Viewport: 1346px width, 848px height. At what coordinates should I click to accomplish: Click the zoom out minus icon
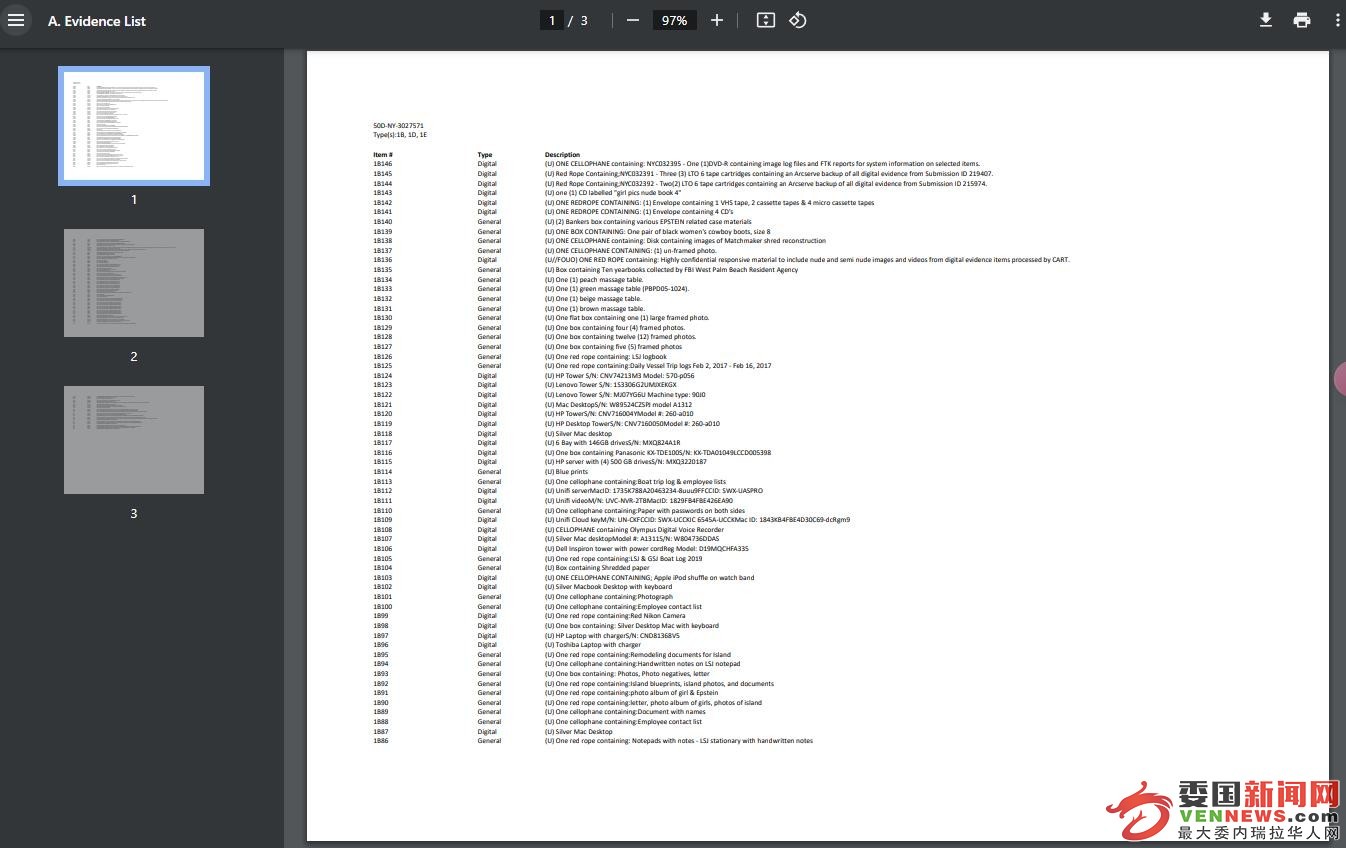pyautogui.click(x=632, y=20)
